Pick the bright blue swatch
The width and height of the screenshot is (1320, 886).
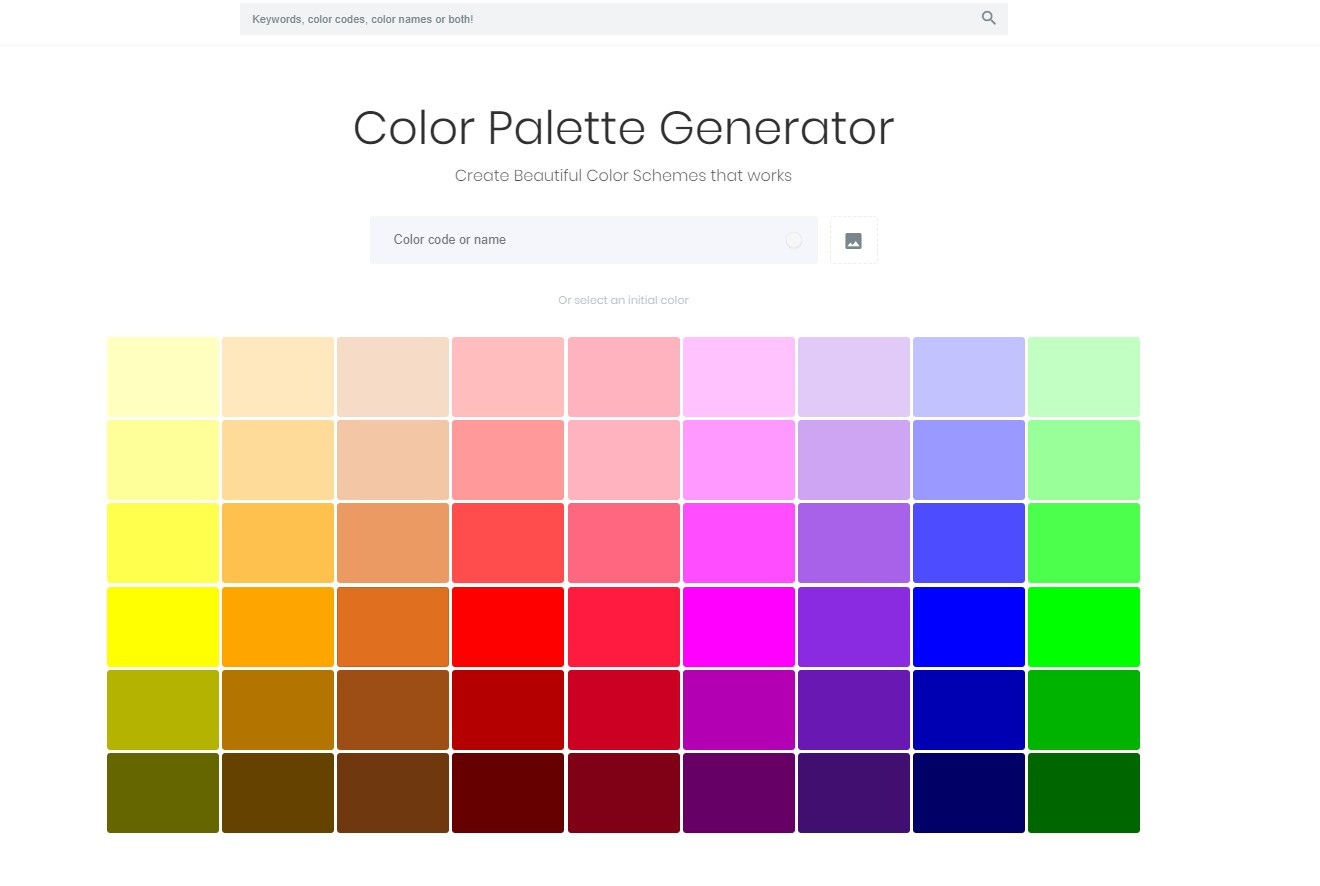coord(969,627)
